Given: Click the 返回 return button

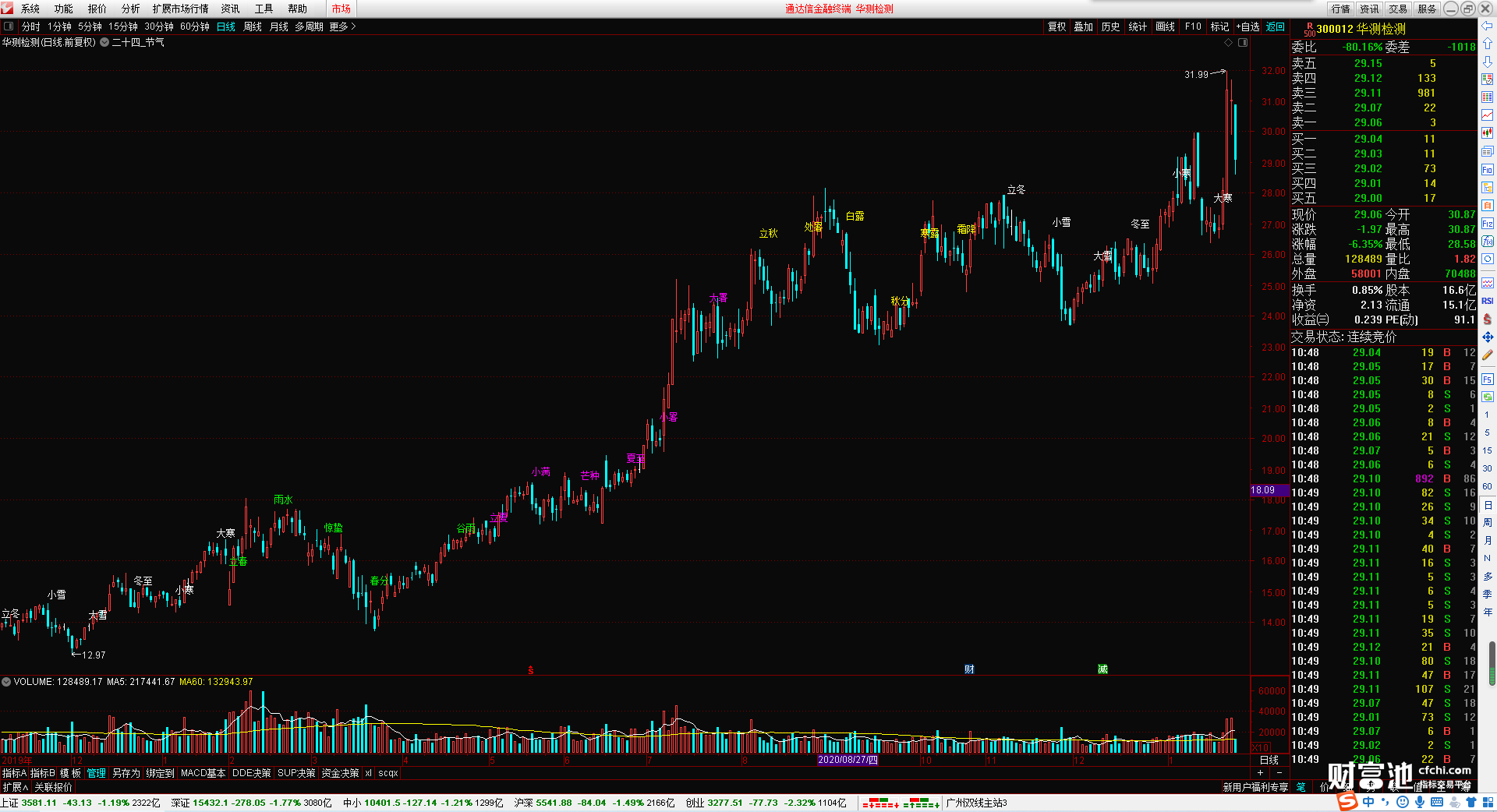Looking at the screenshot, I should pos(1276,26).
